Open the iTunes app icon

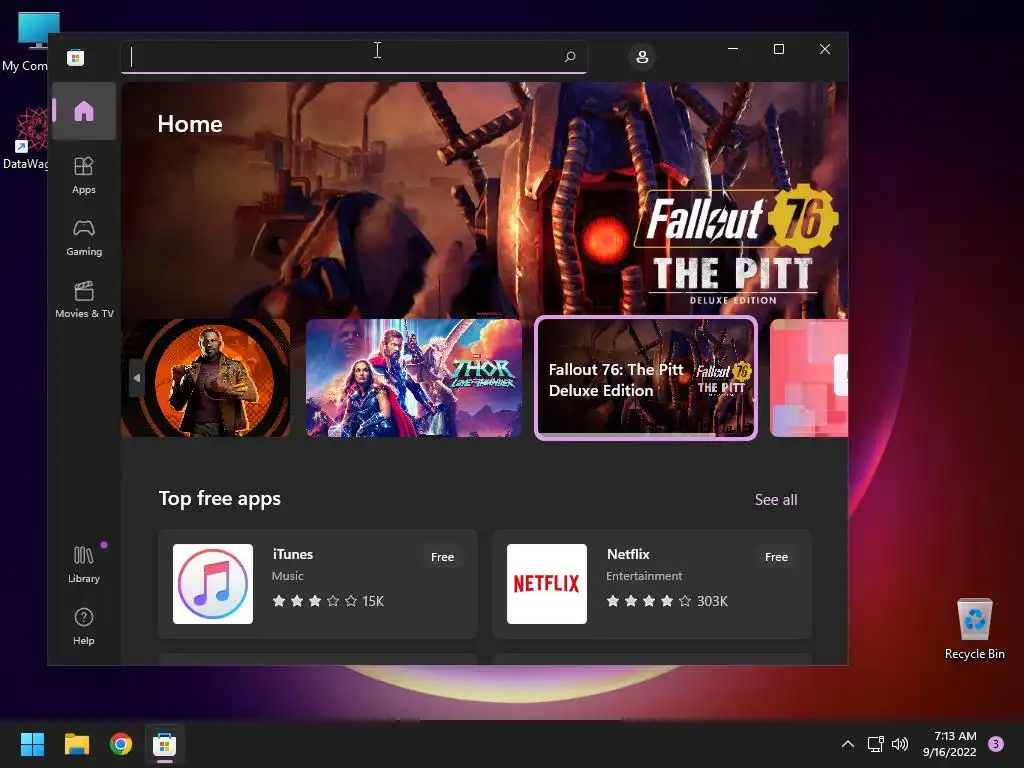tap(213, 584)
